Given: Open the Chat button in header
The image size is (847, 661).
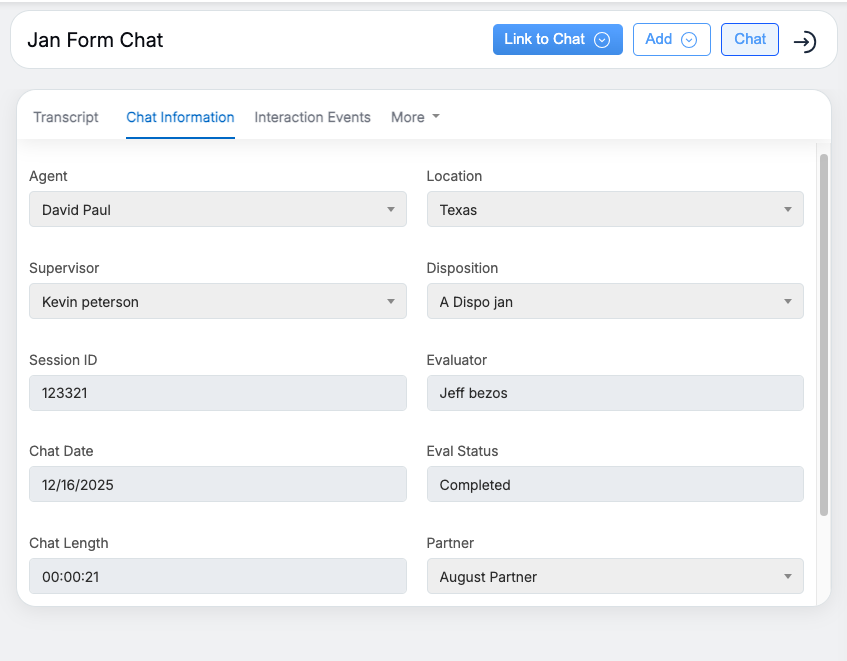Looking at the screenshot, I should click(749, 40).
